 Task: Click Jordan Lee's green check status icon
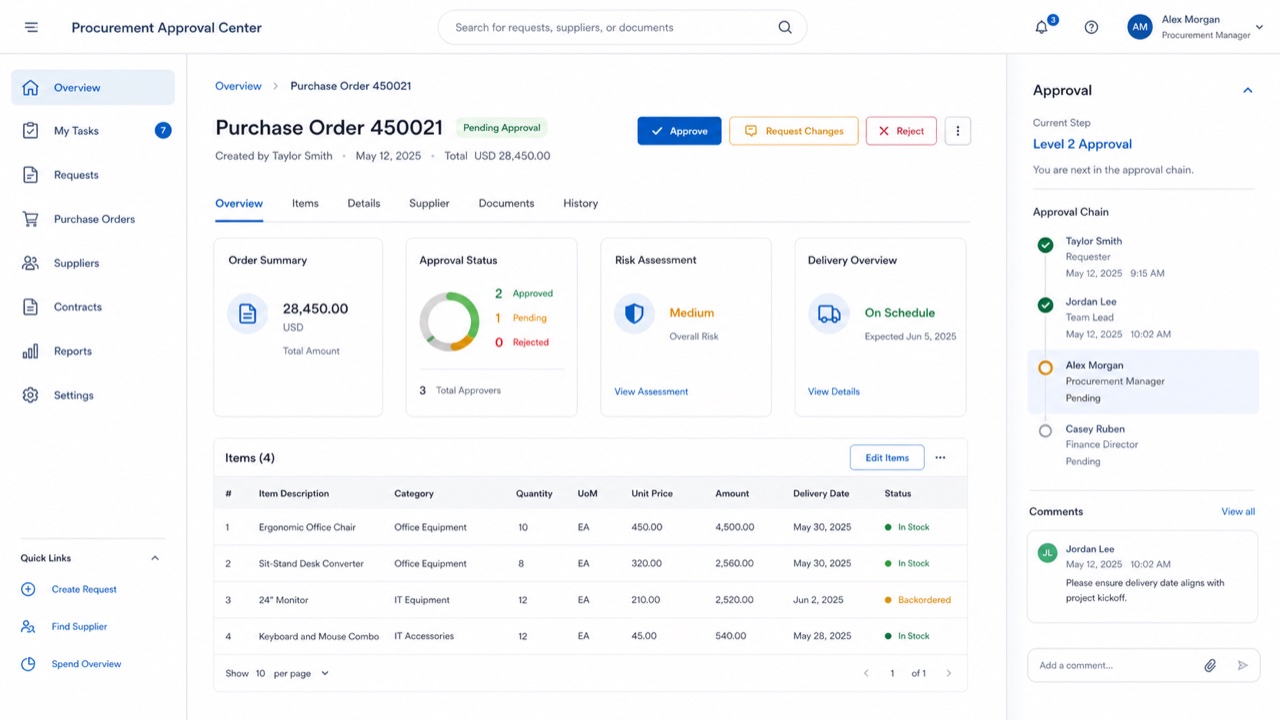click(1045, 305)
